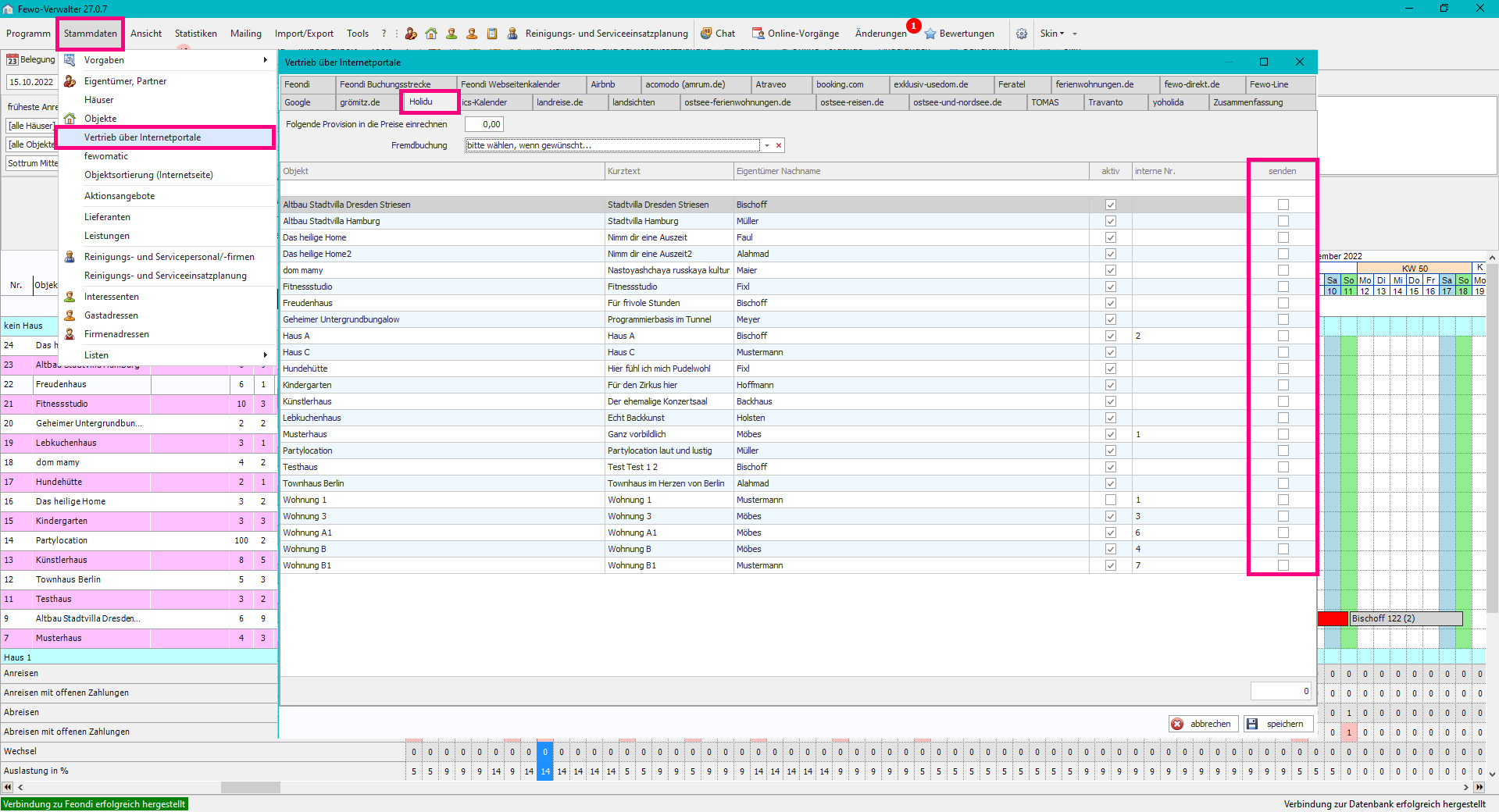Click the speichern button
The image size is (1499, 812).
[x=1277, y=724]
